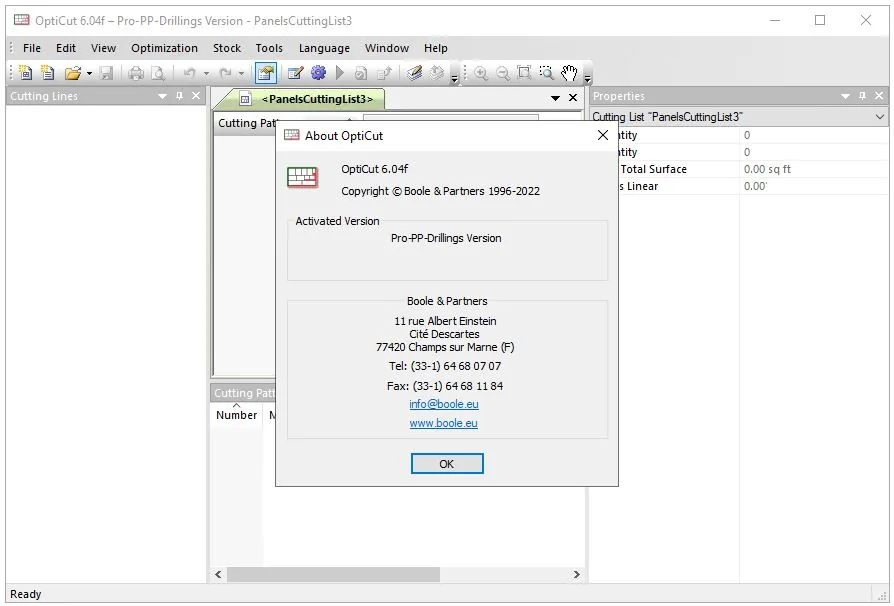894x606 pixels.
Task: Click the blue gear optimization settings icon
Action: (x=318, y=73)
